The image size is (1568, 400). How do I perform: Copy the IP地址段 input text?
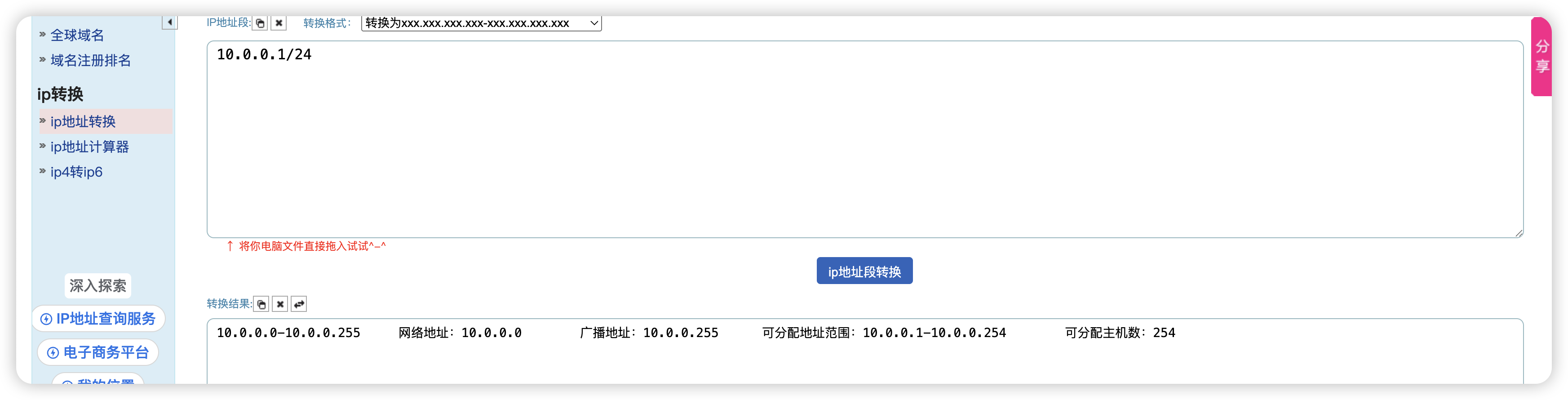pos(260,23)
